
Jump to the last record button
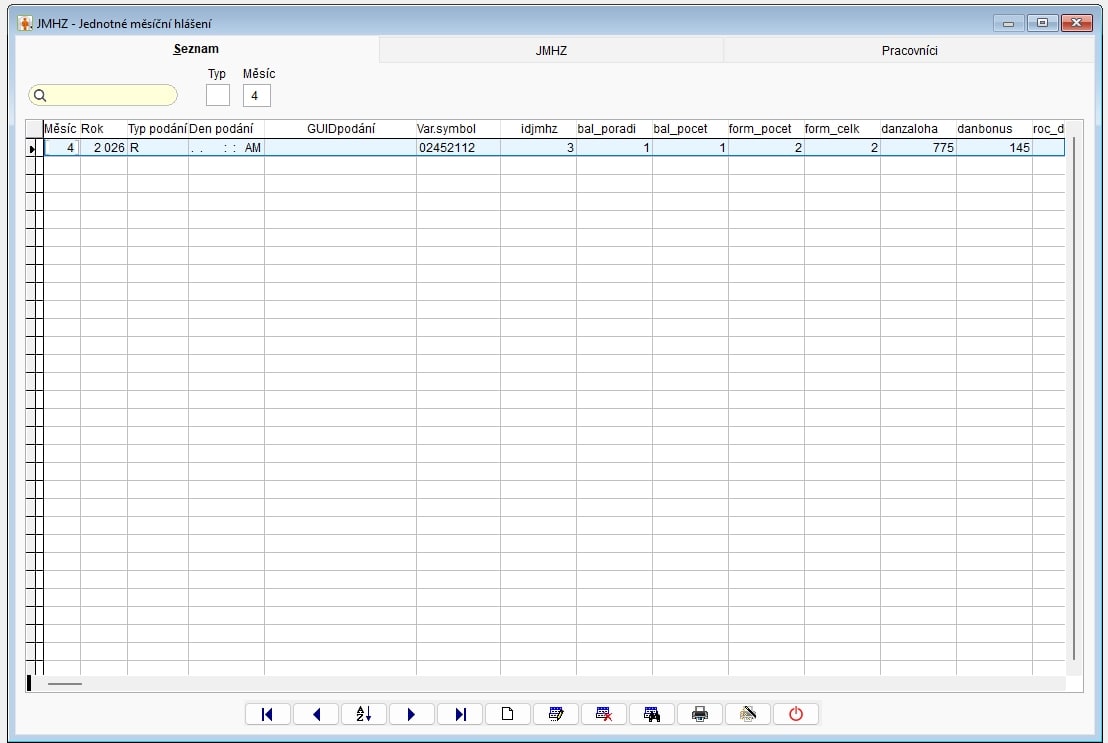tap(460, 714)
